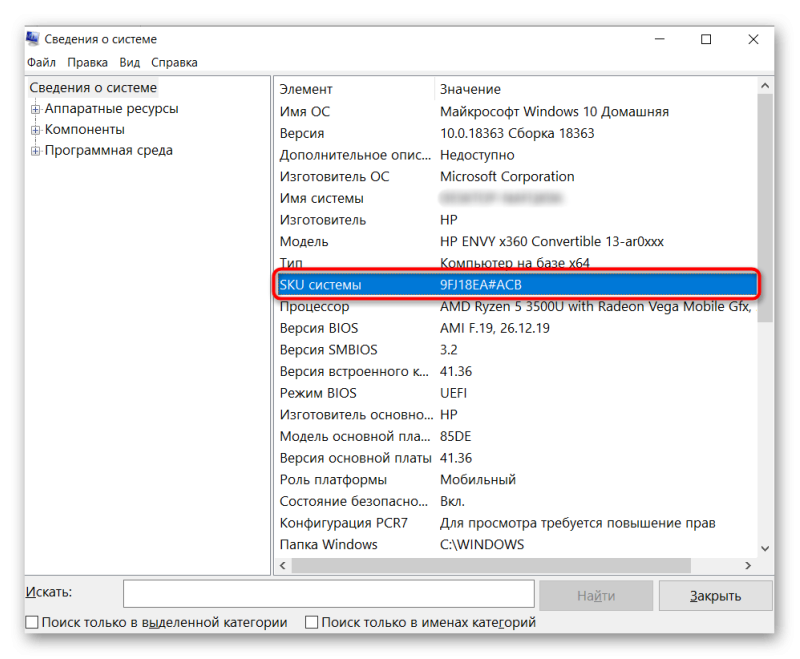800x659 pixels.
Task: Select the Изготовитель HP row
Action: (516, 220)
